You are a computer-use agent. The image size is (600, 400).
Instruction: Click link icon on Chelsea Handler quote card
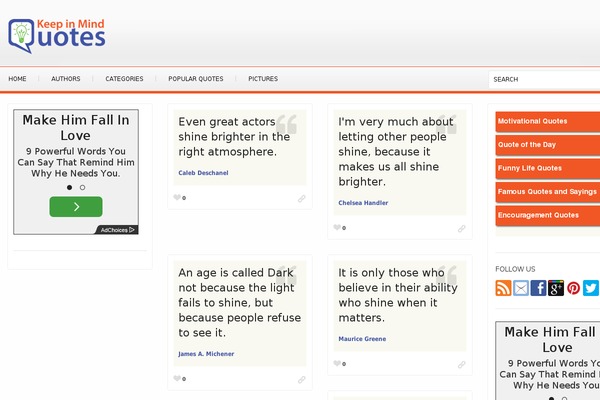461,229
